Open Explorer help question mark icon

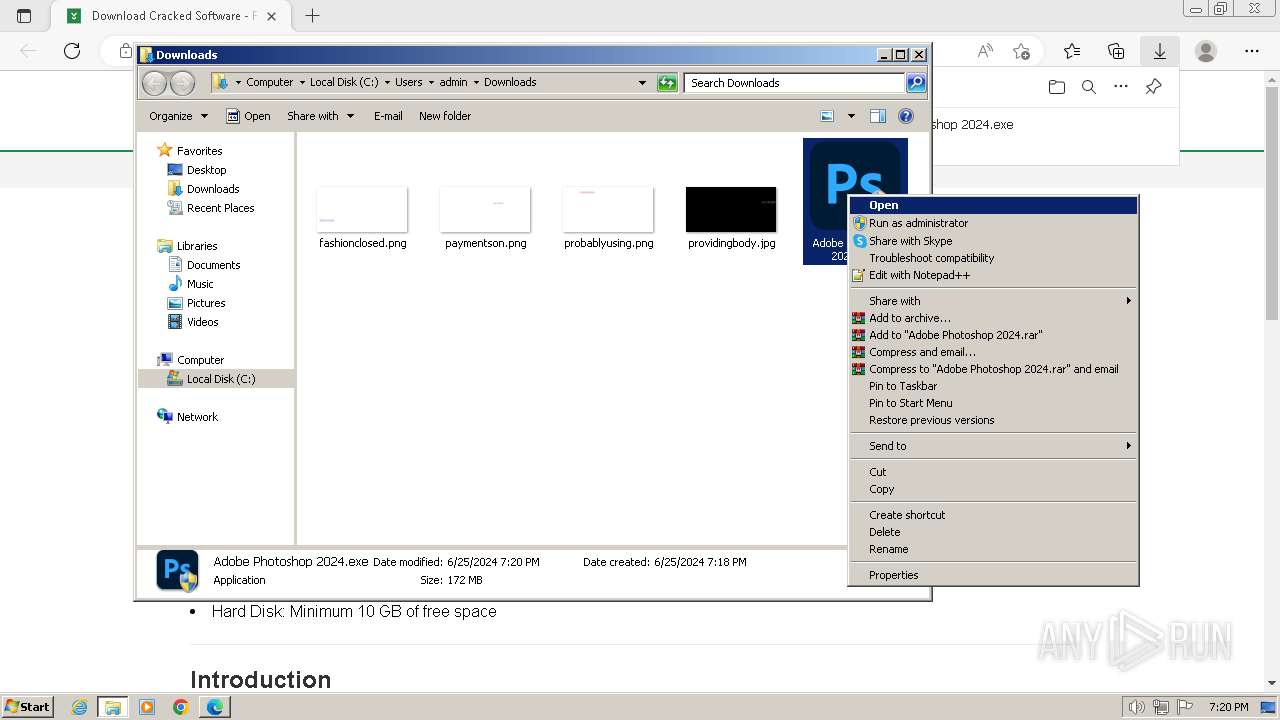pyautogui.click(x=906, y=116)
